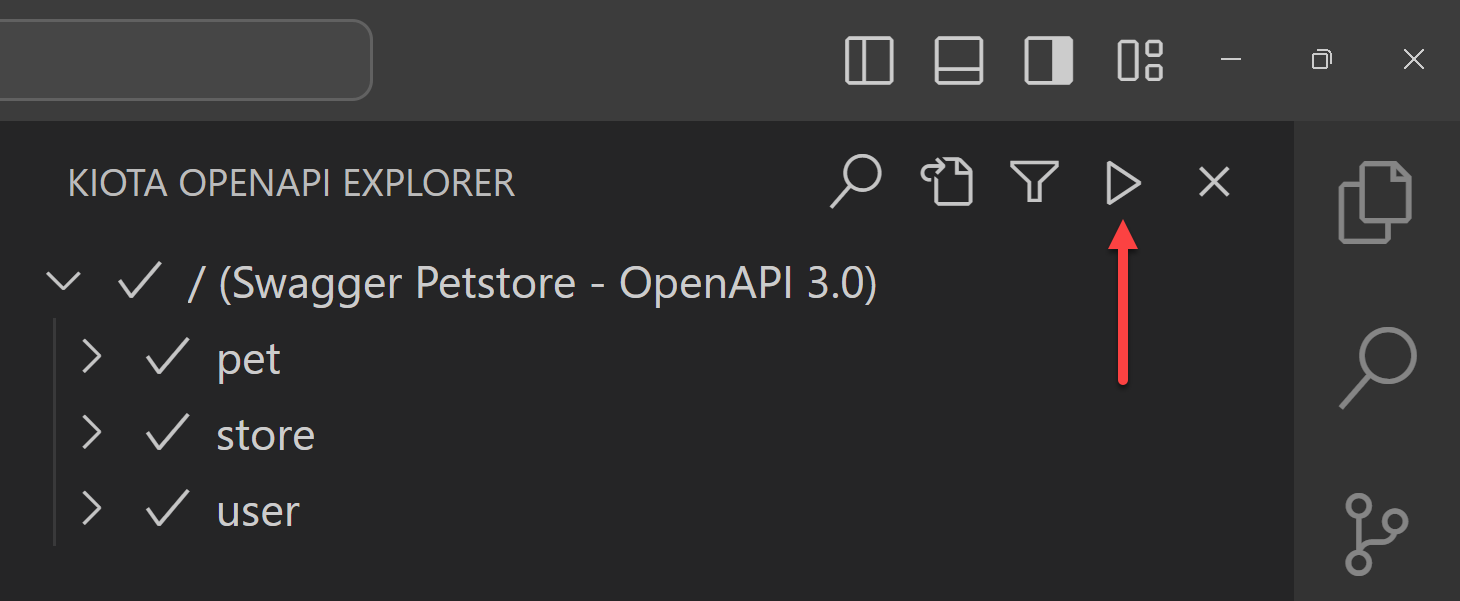Toggle secondary side bar layout
1460x601 pixels.
tap(1049, 61)
